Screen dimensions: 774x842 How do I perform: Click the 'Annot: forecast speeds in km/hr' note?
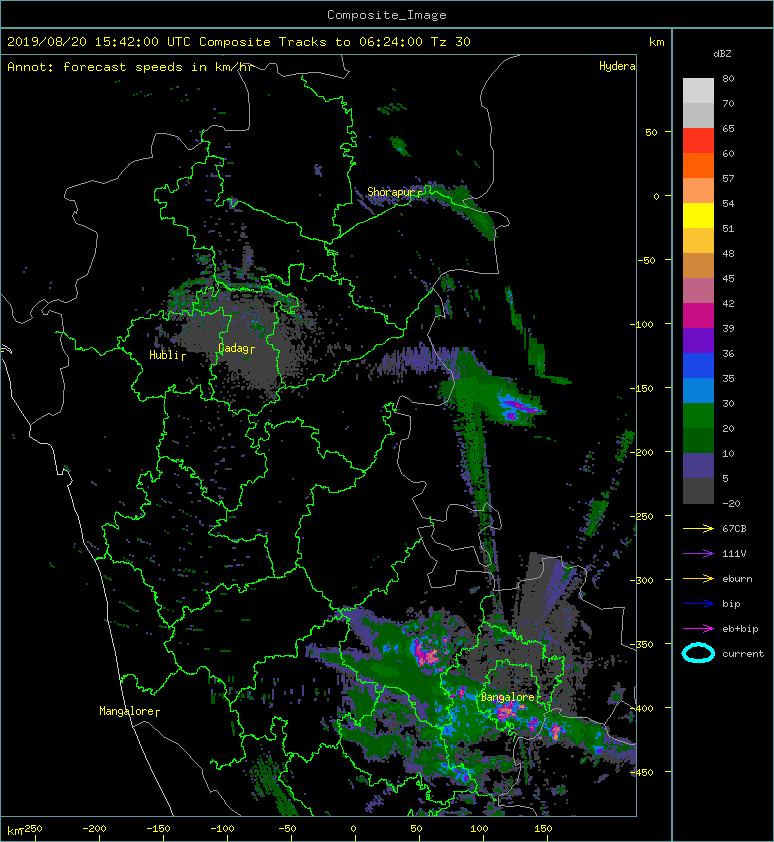[130, 67]
